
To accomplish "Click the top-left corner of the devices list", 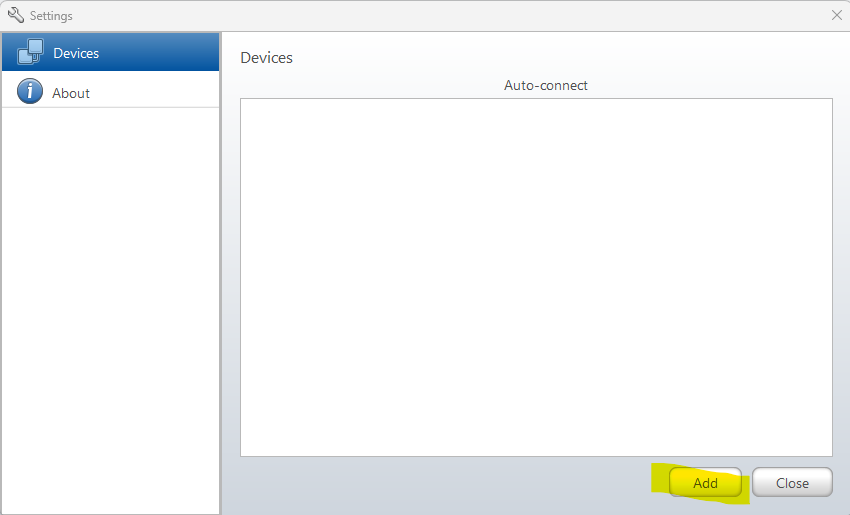I will pyautogui.click(x=245, y=103).
